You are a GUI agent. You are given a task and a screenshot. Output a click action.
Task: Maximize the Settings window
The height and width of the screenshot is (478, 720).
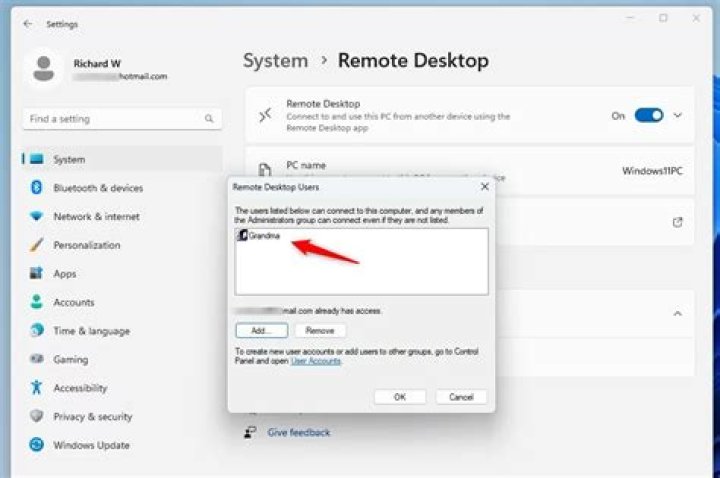pos(663,18)
